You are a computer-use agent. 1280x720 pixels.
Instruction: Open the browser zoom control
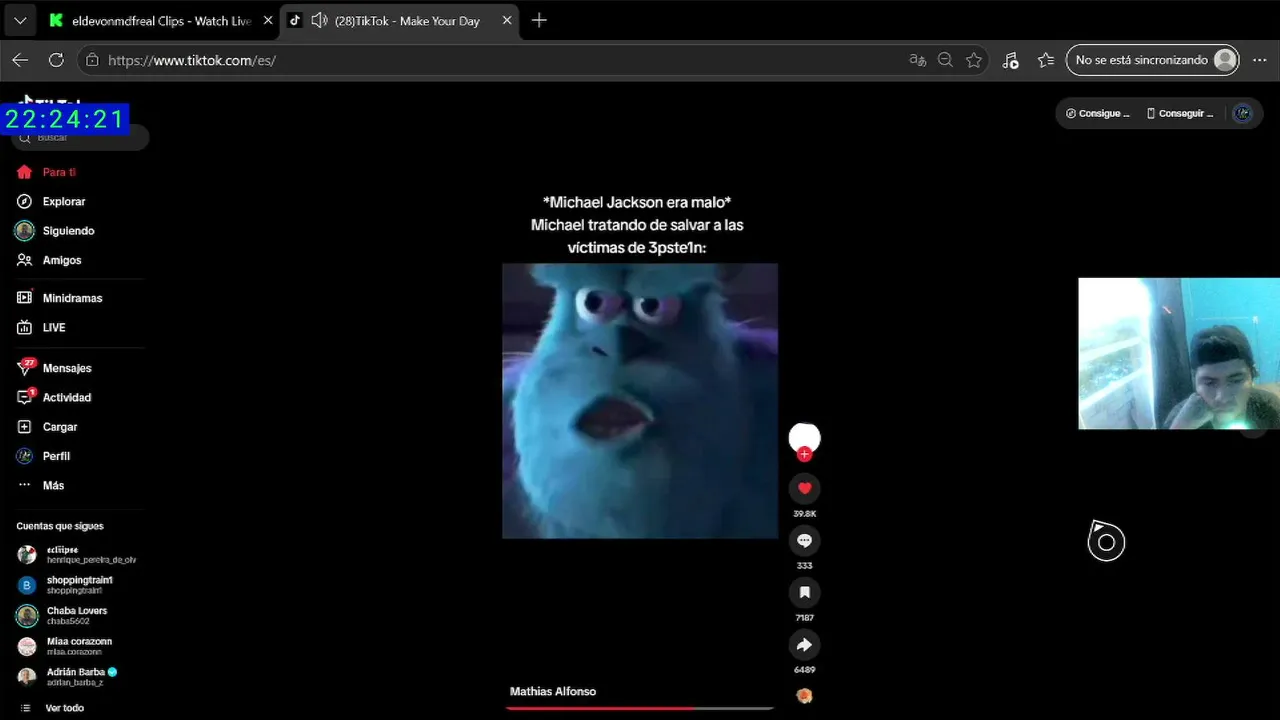945,60
